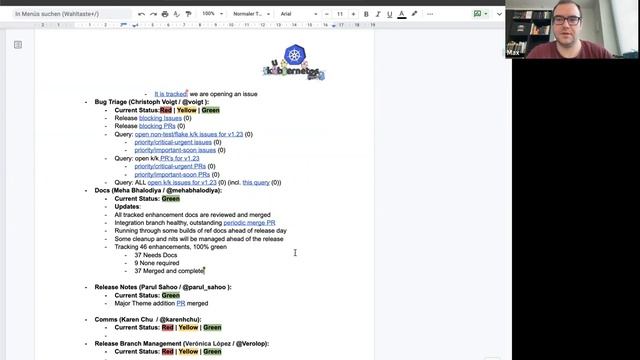Toggle bold formatting
The image size is (640, 360).
pyautogui.click(x=366, y=14)
